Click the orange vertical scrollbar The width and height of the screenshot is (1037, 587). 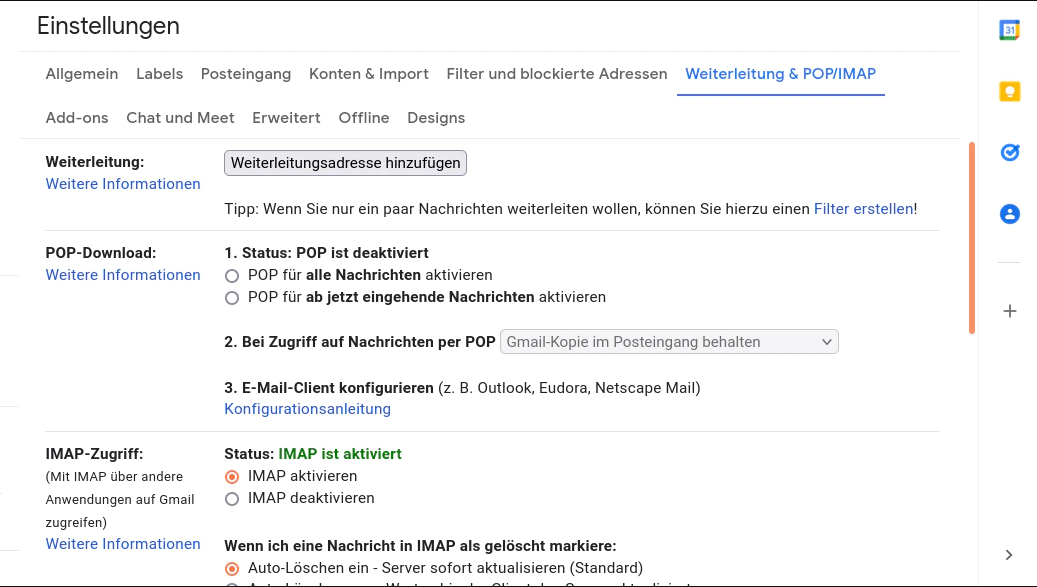(971, 238)
